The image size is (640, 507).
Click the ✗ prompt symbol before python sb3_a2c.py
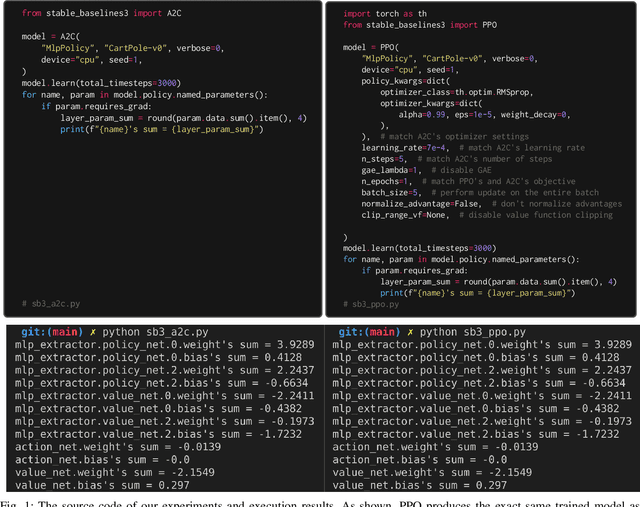[93, 332]
